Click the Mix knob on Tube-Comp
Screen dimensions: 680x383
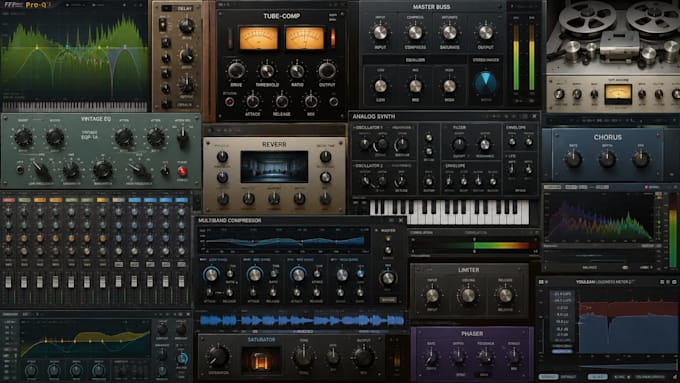pos(311,101)
